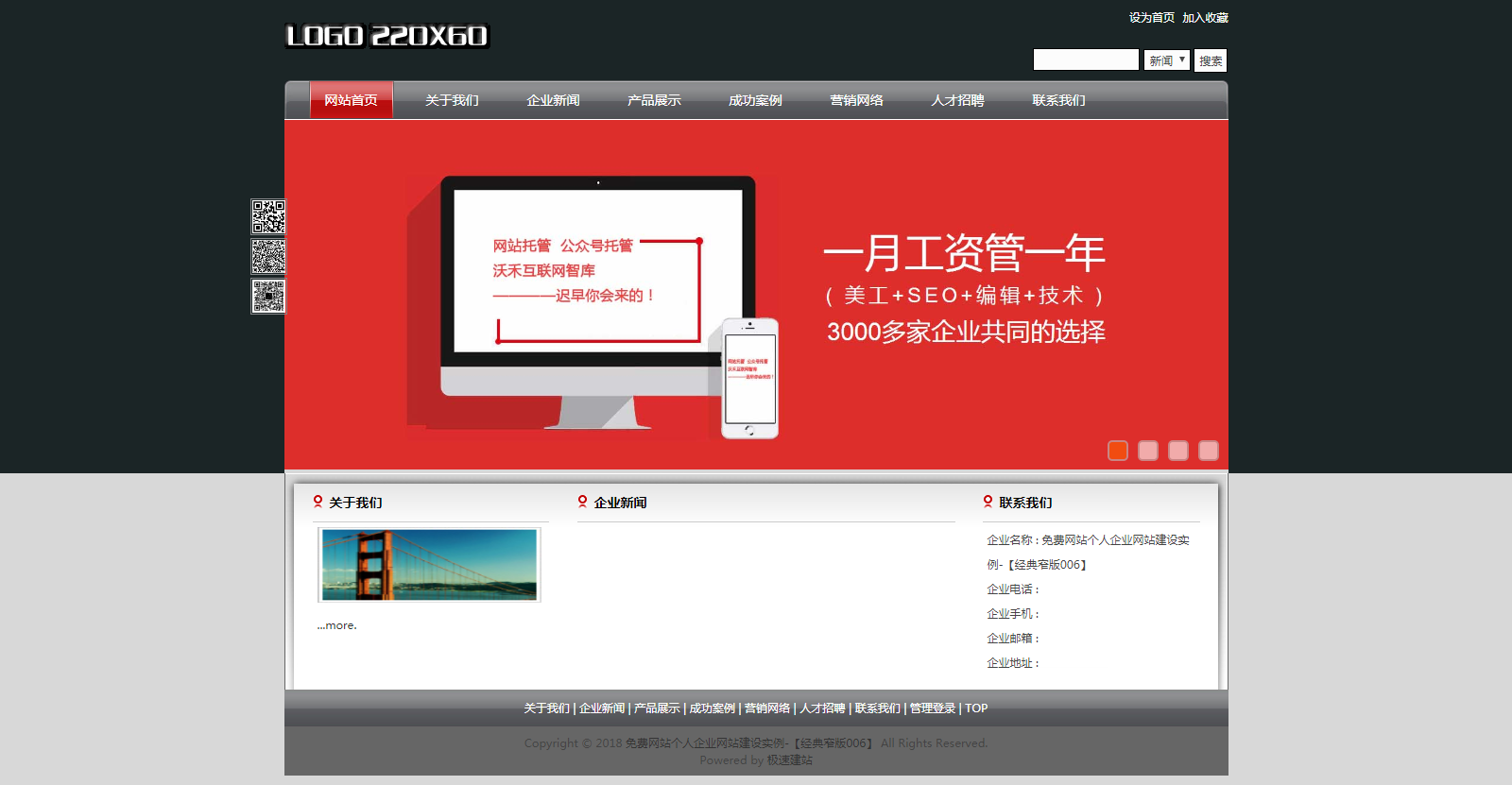Screen dimensions: 1512x785
Task: Click the pin icon beside 联系我们 heading
Action: pyautogui.click(x=988, y=502)
